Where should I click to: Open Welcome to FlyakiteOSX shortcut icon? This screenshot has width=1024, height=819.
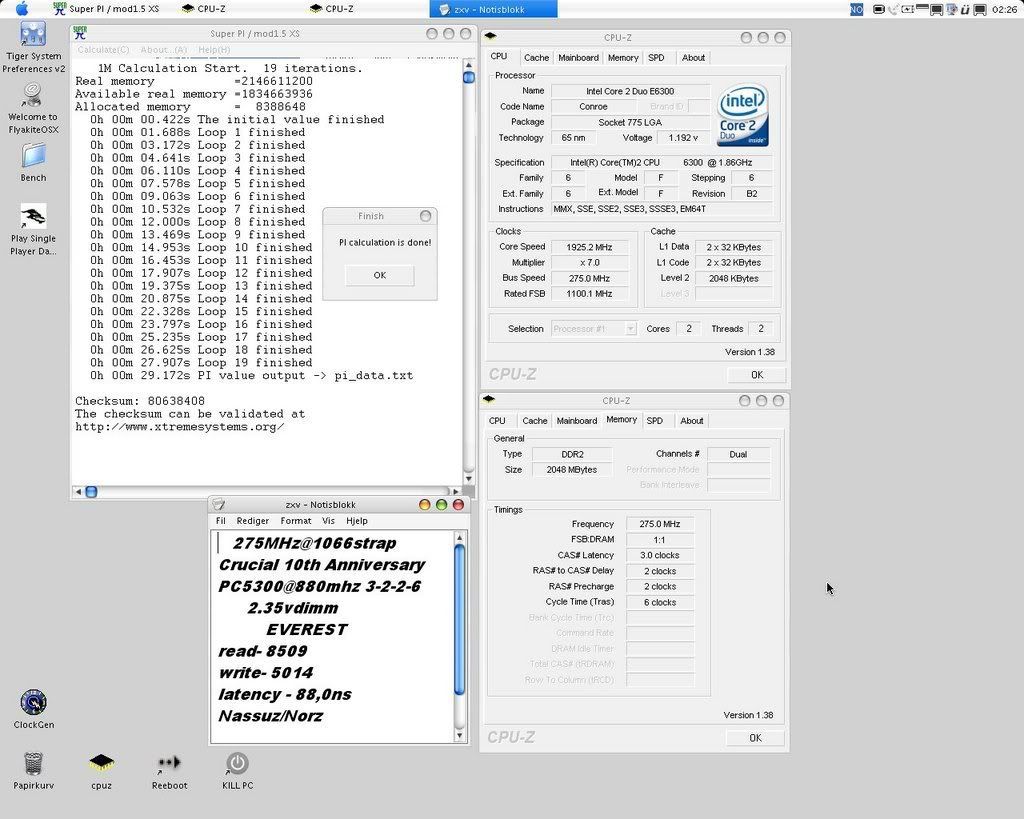tap(32, 95)
